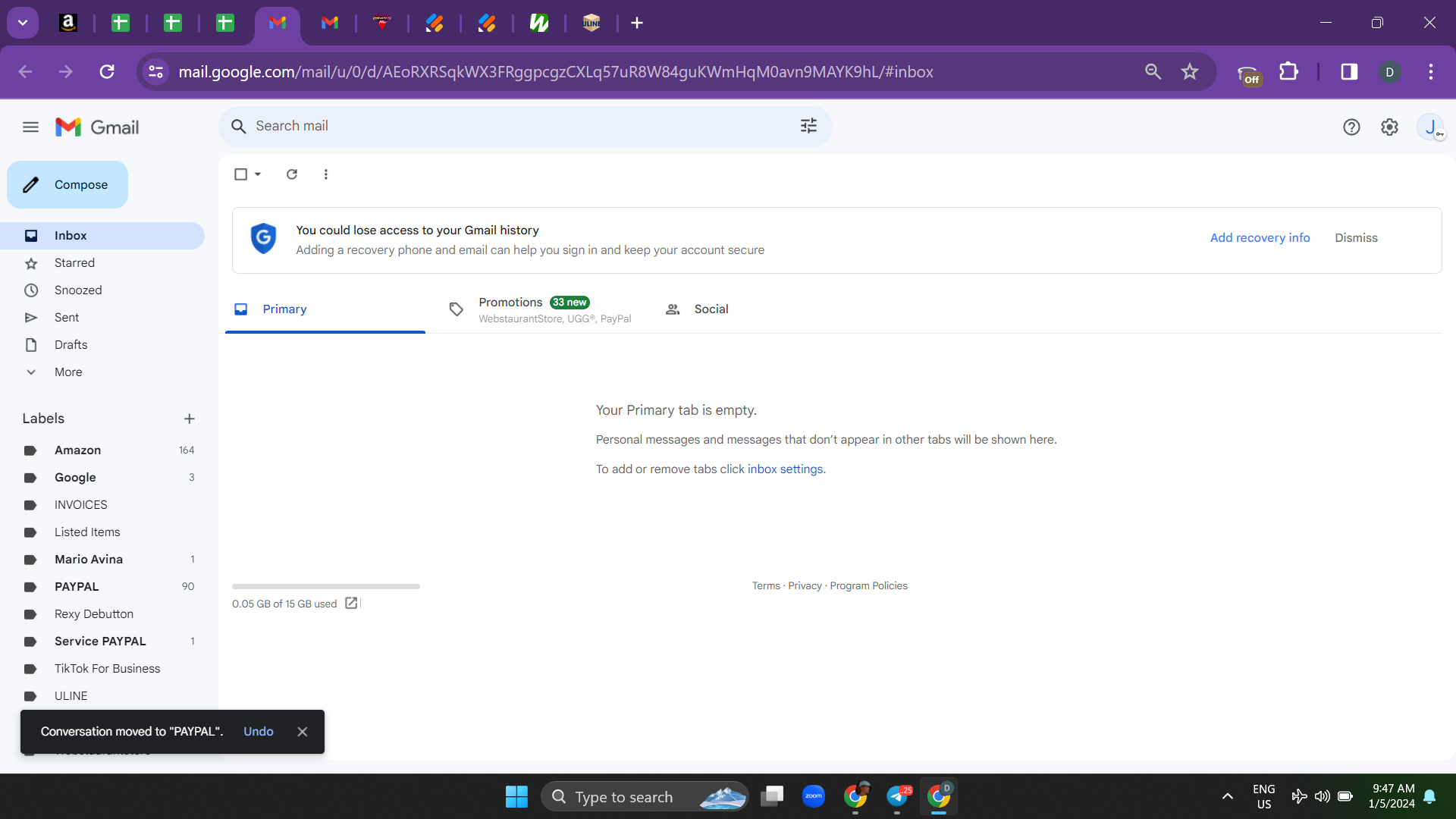This screenshot has height=819, width=1456.
Task: Open the Rexy Debutton label
Action: coord(94,613)
